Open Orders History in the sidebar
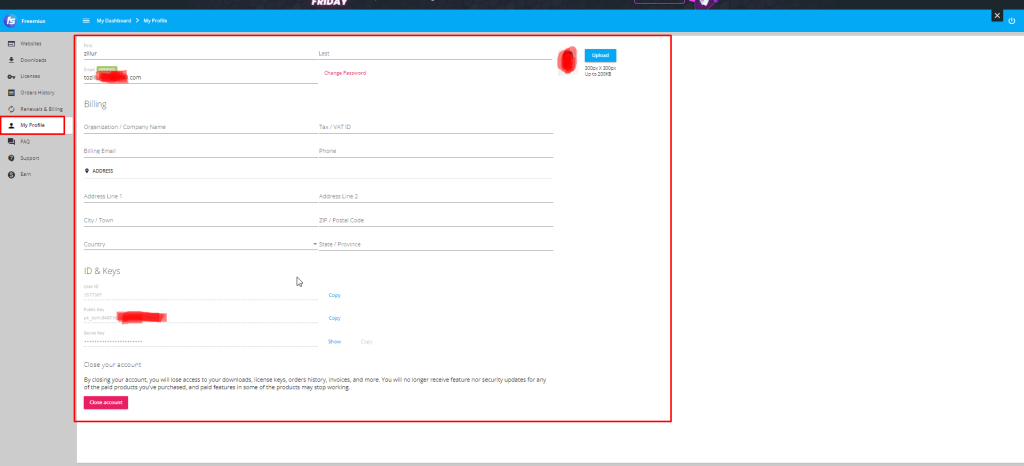Image resolution: width=1024 pixels, height=466 pixels. (x=37, y=93)
